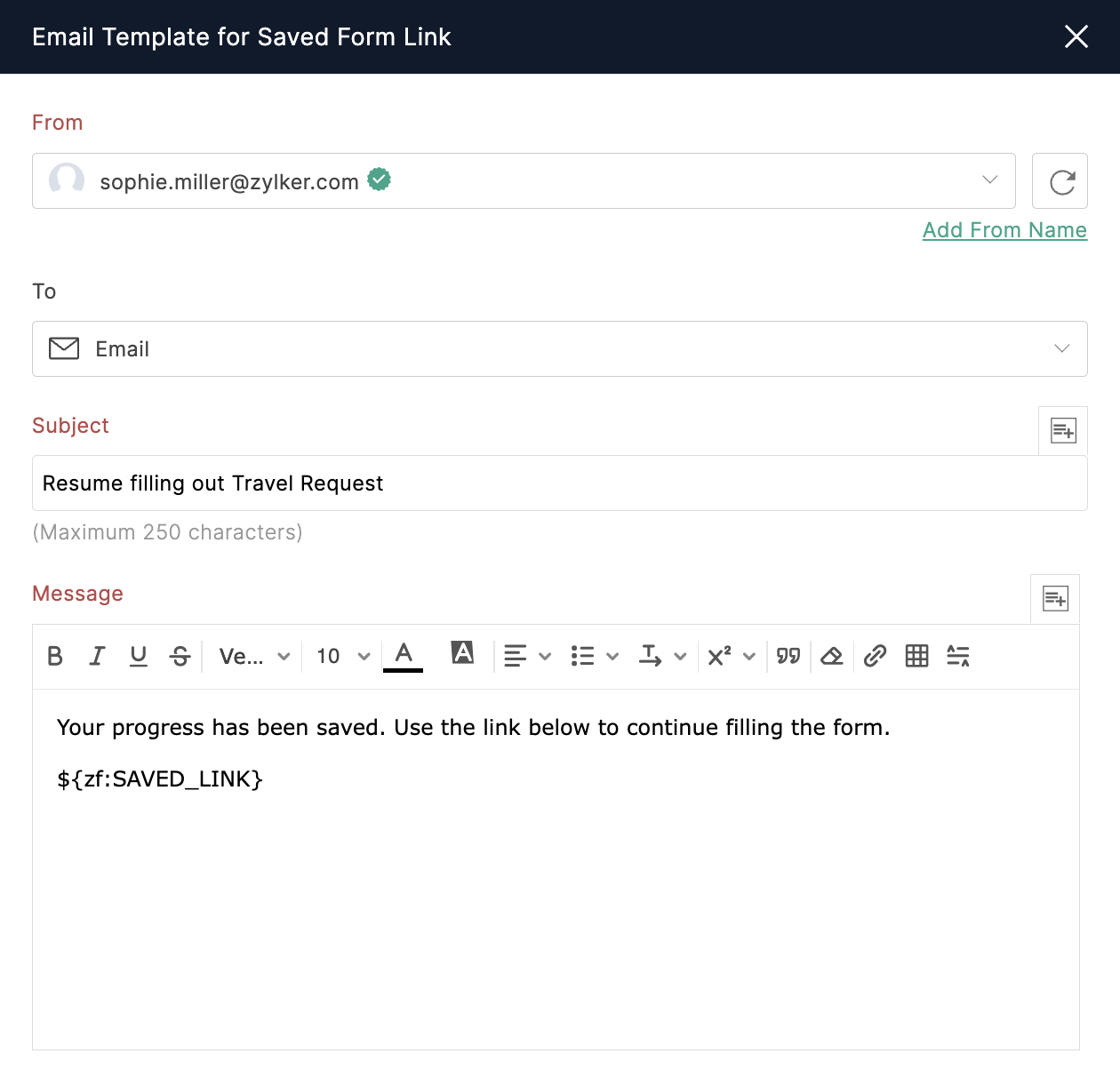The image size is (1120, 1086).
Task: Click the envelope icon in To field
Action: pyautogui.click(x=64, y=348)
